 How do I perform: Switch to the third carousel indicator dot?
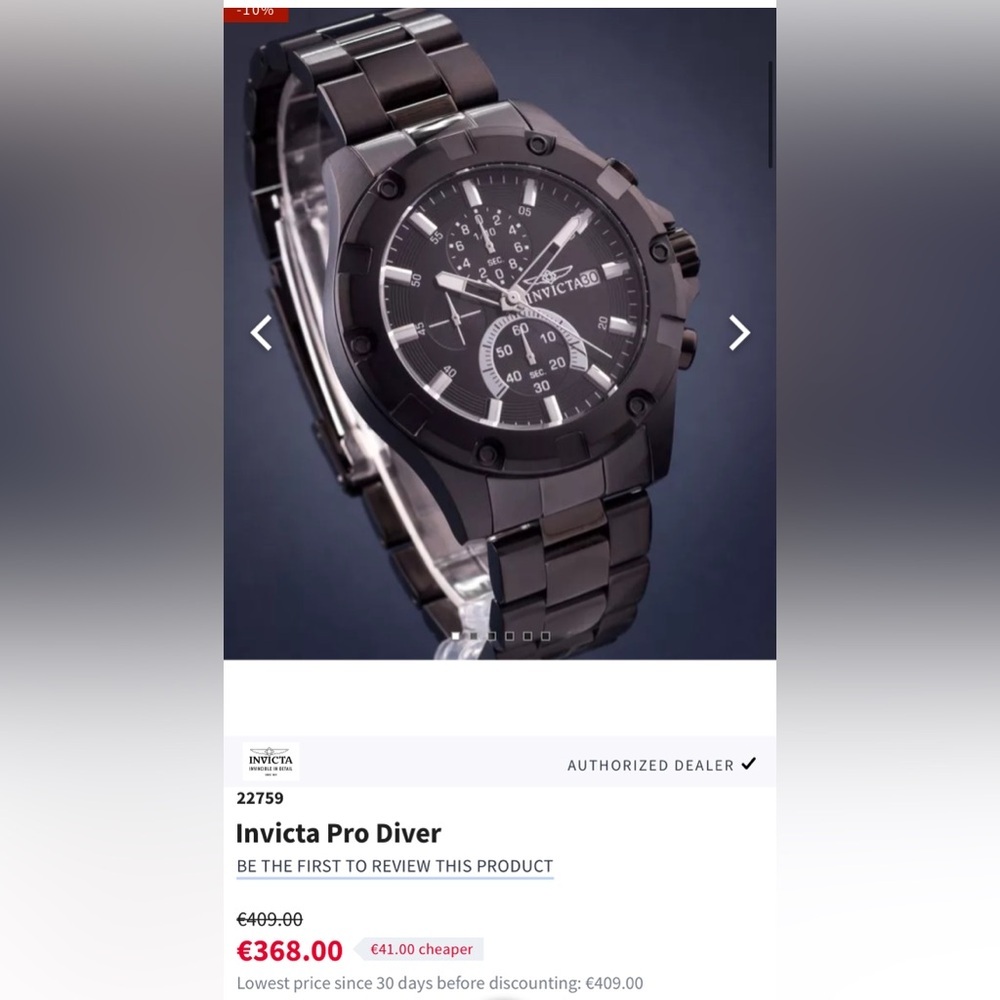[491, 636]
